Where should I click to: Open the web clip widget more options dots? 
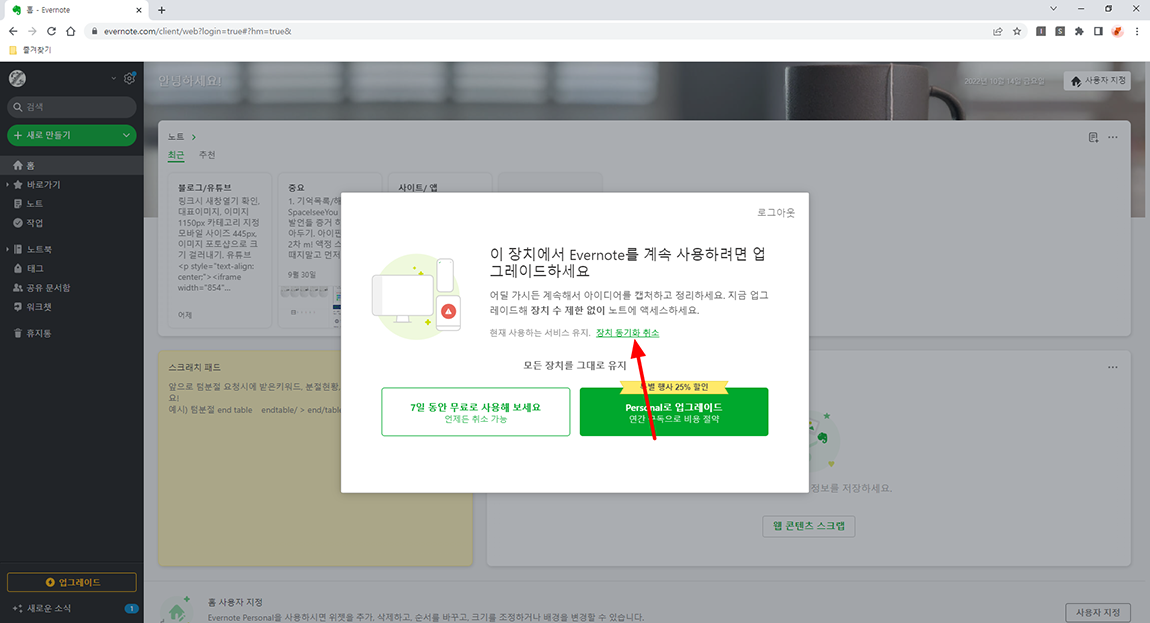coord(1113,368)
